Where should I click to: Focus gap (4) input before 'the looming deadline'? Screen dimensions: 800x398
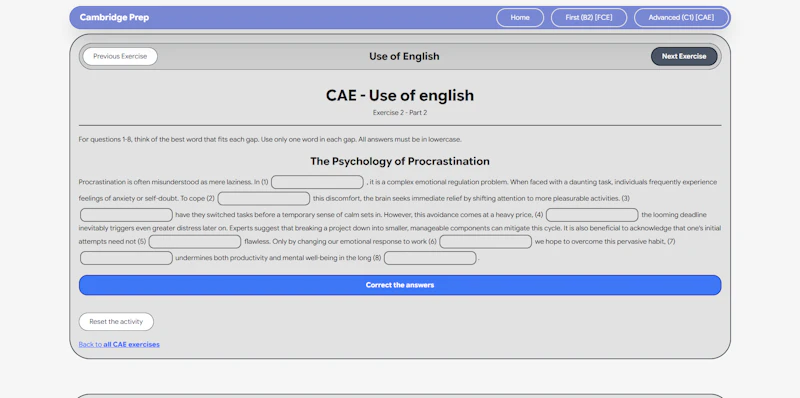pos(592,215)
